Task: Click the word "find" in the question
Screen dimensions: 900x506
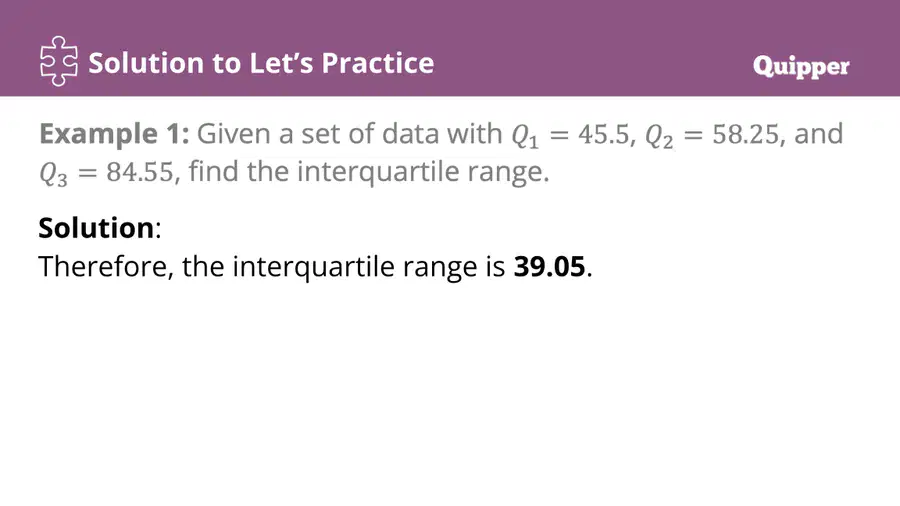Action: coord(209,171)
